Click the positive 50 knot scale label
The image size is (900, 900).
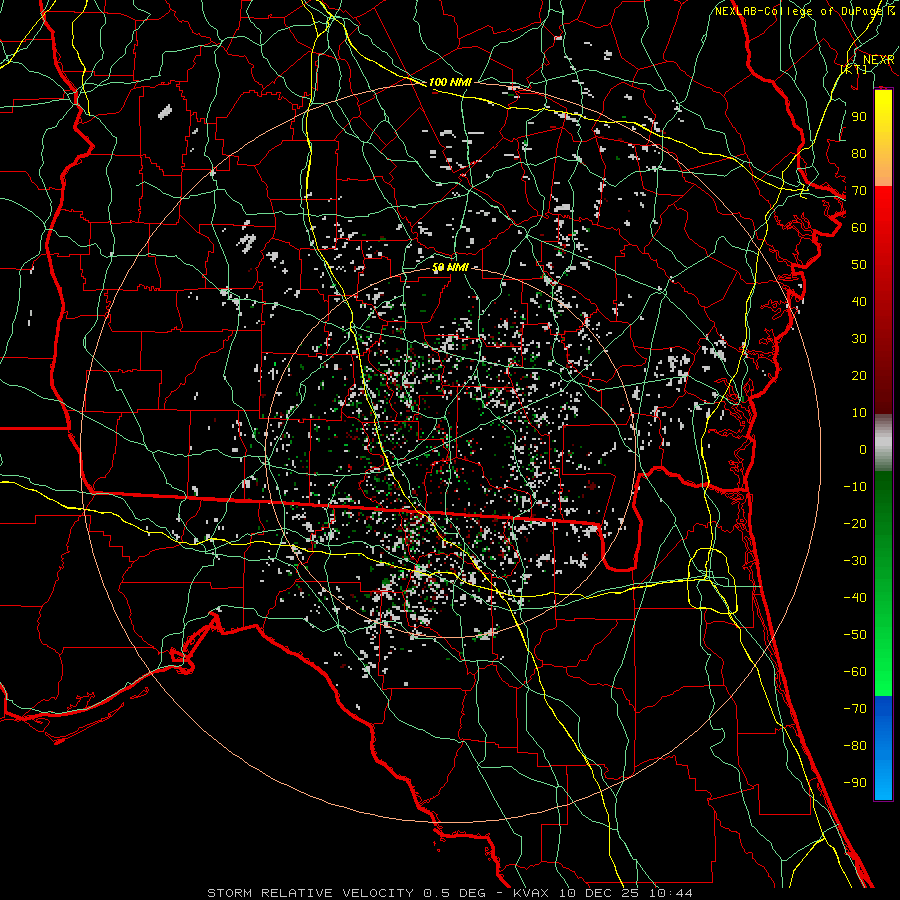tap(859, 265)
